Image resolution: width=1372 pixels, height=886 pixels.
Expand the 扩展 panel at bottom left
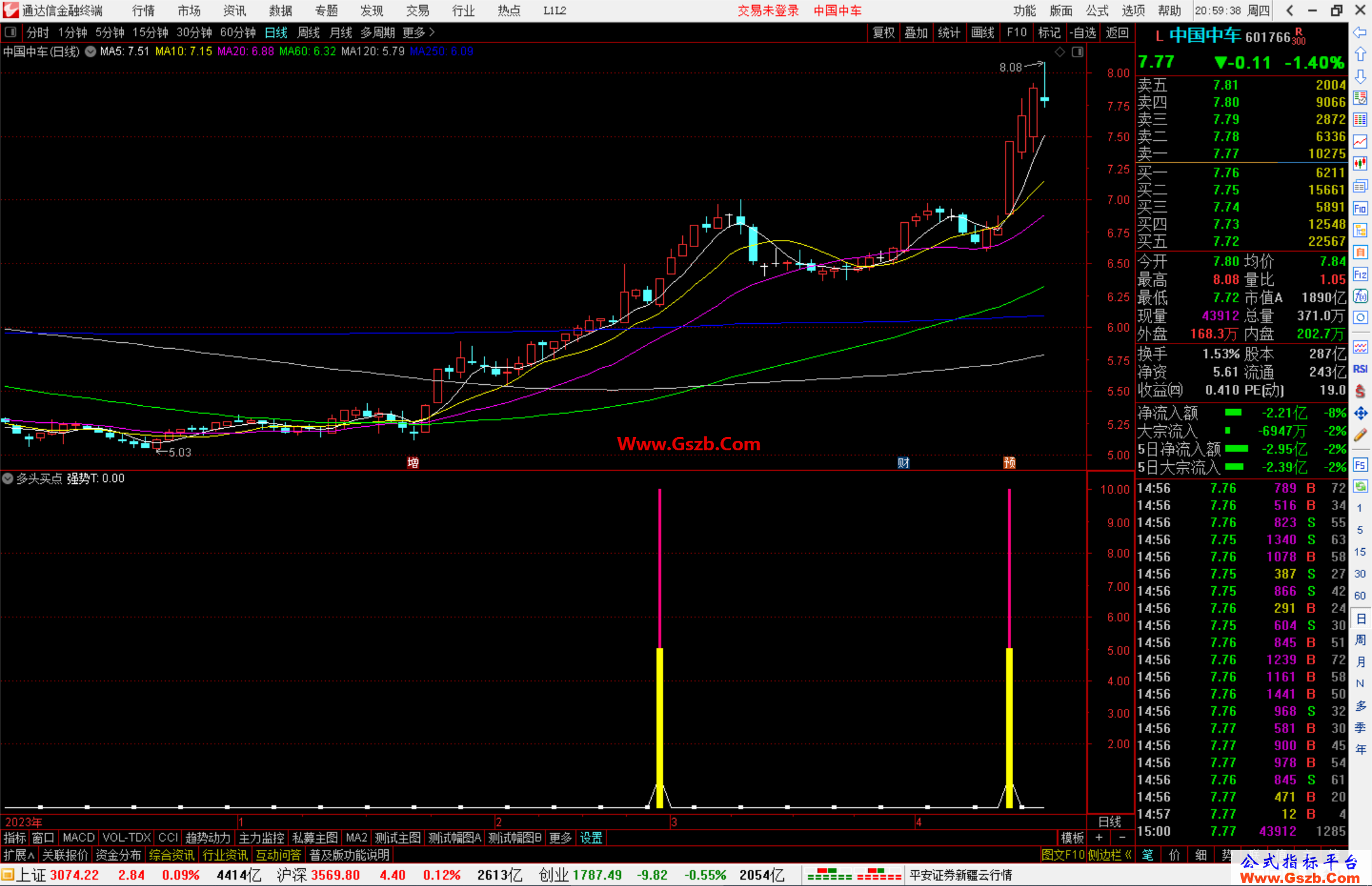click(x=19, y=855)
